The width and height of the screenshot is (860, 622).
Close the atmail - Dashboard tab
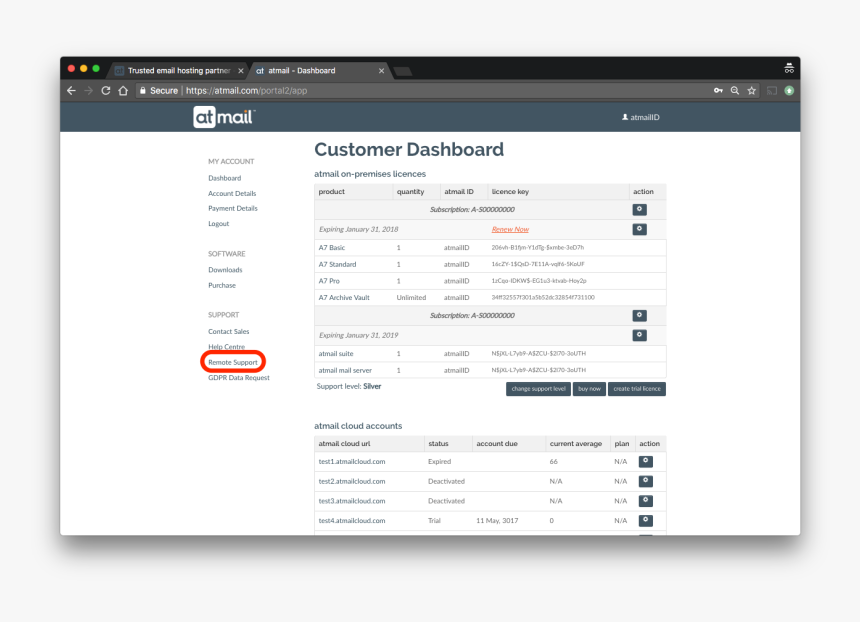[381, 71]
